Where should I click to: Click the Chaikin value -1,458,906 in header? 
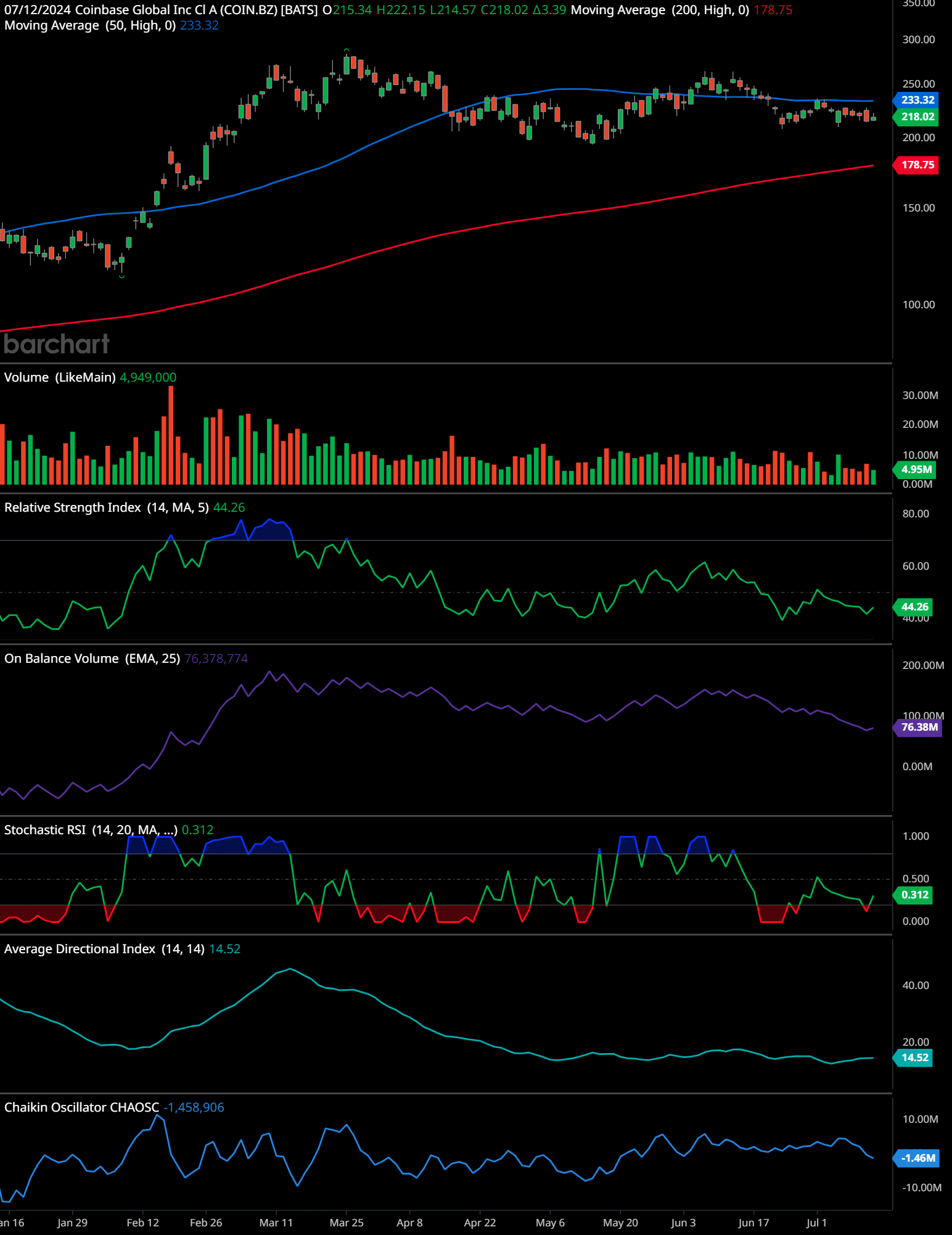pyautogui.click(x=194, y=1107)
